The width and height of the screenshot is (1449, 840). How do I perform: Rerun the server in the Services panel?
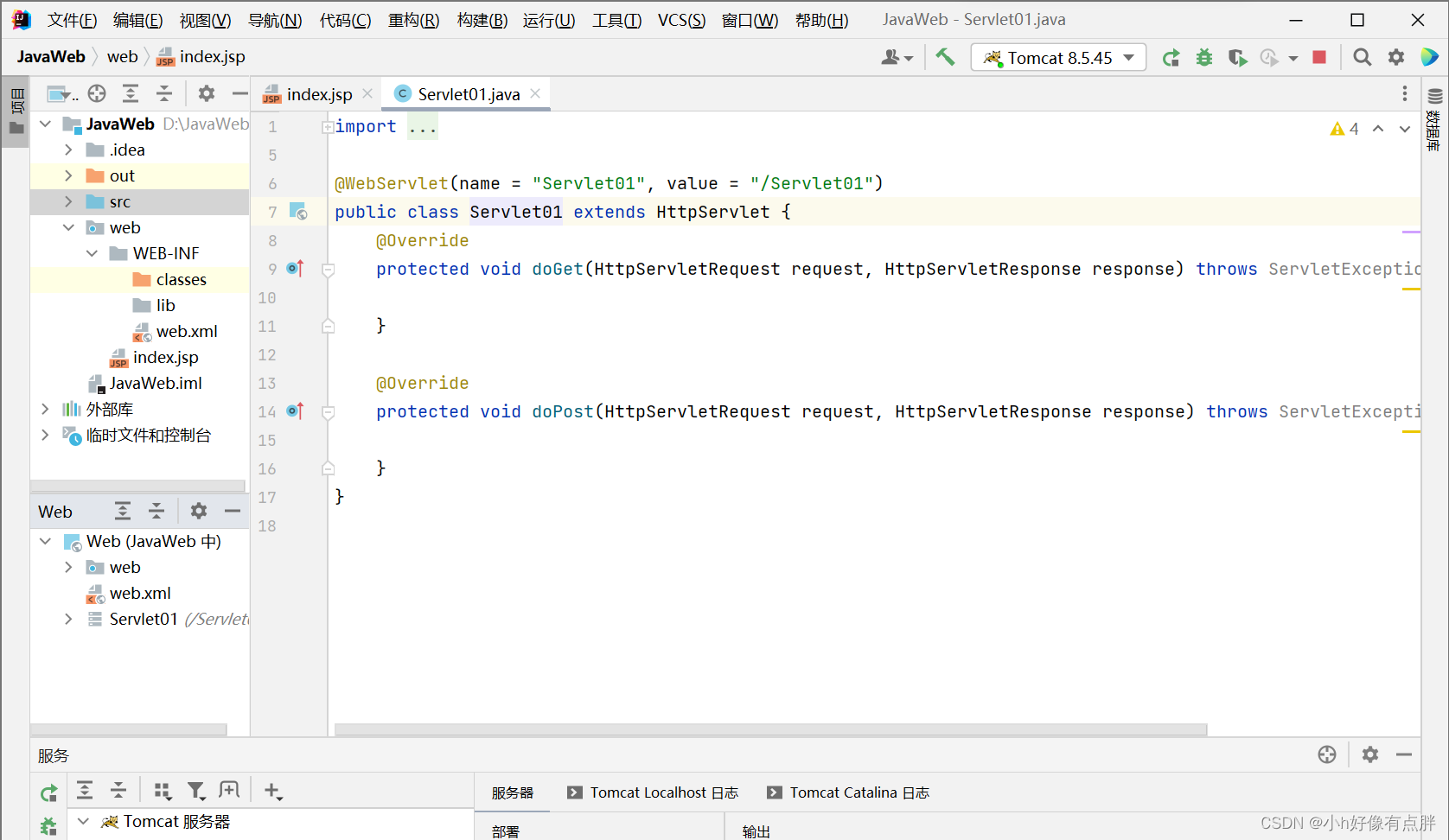[x=48, y=792]
